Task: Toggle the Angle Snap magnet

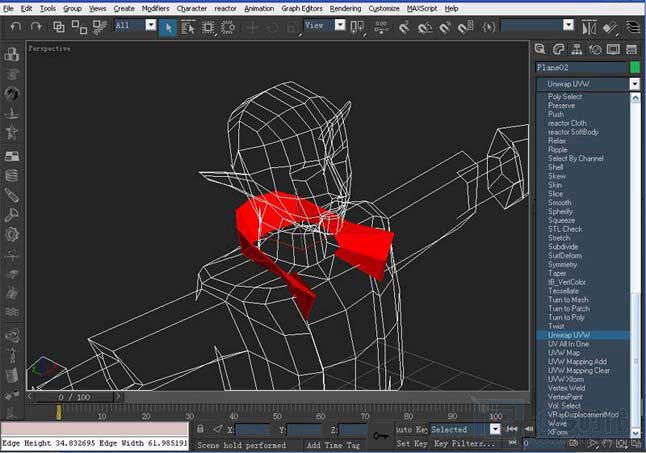Action: point(424,28)
